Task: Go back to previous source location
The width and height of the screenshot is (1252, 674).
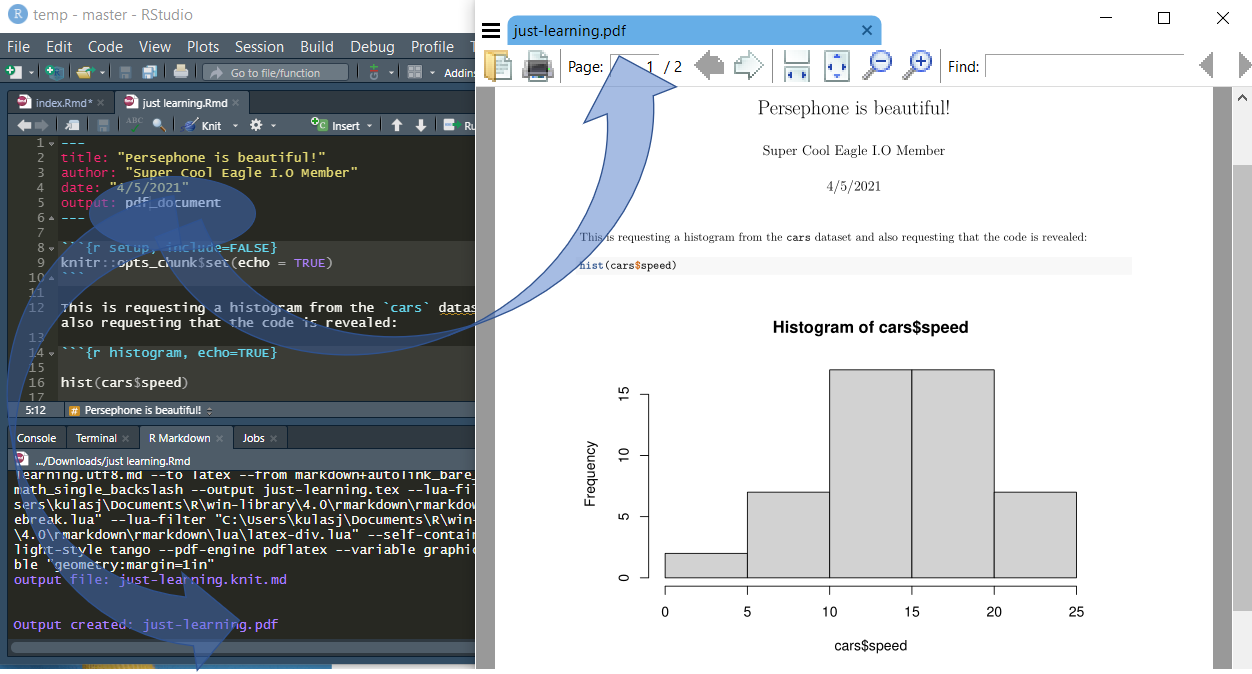Action: [24, 125]
